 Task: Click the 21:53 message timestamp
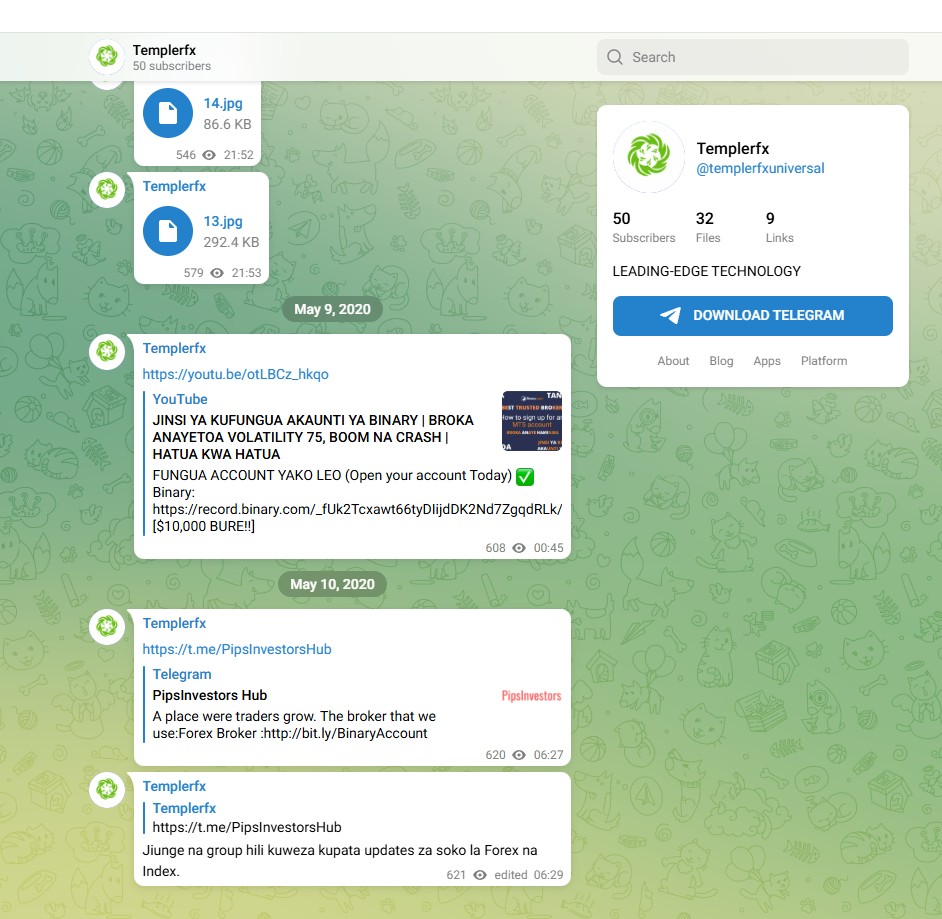click(246, 273)
